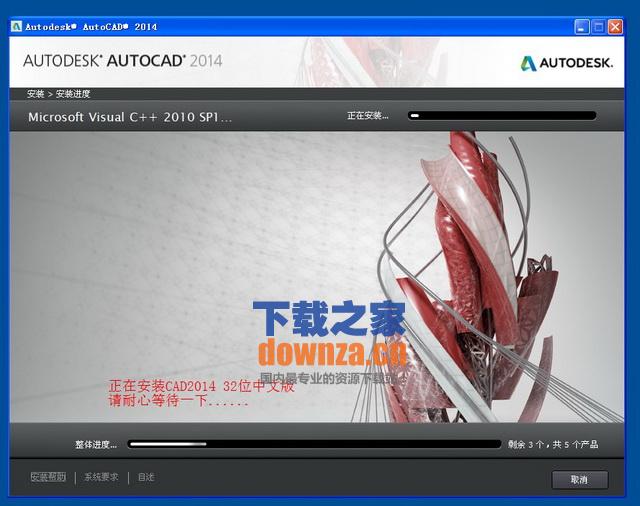
Task: Click the window title Autodesk AutoCAD 2014
Action: click(91, 27)
